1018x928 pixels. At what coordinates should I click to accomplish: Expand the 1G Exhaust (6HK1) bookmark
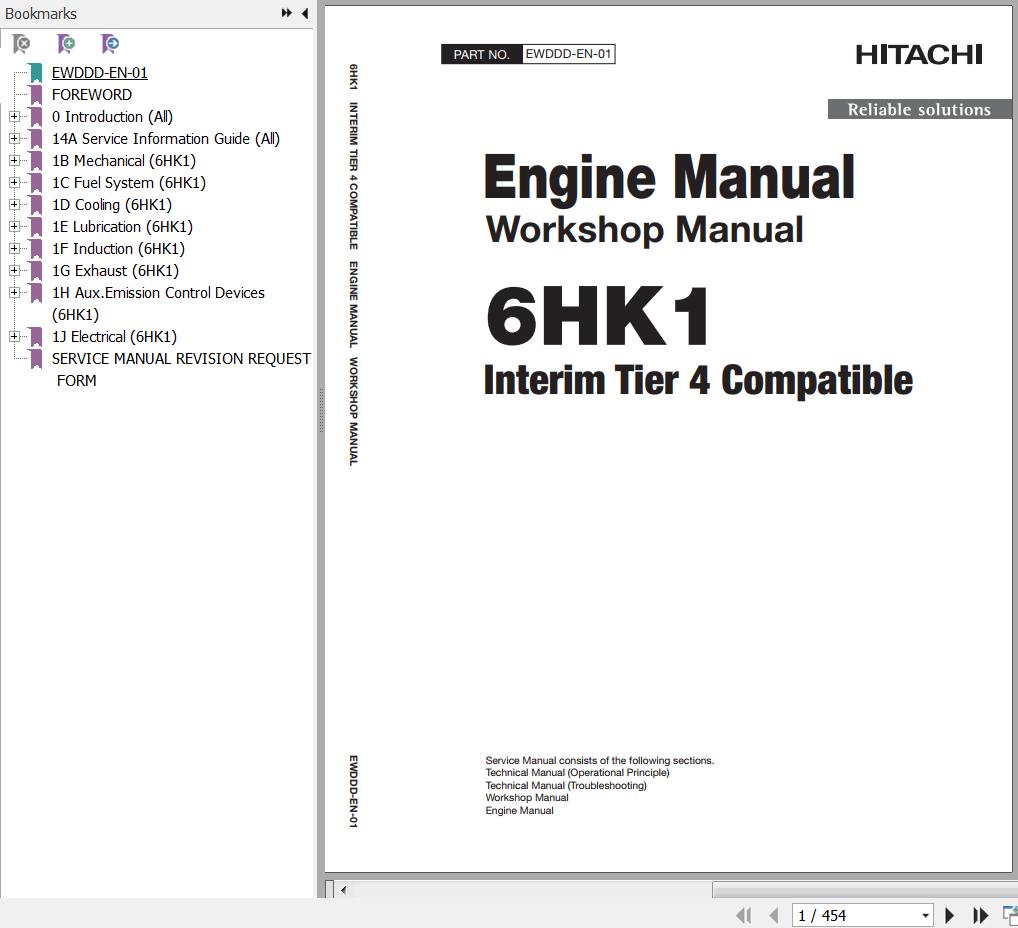pyautogui.click(x=14, y=271)
